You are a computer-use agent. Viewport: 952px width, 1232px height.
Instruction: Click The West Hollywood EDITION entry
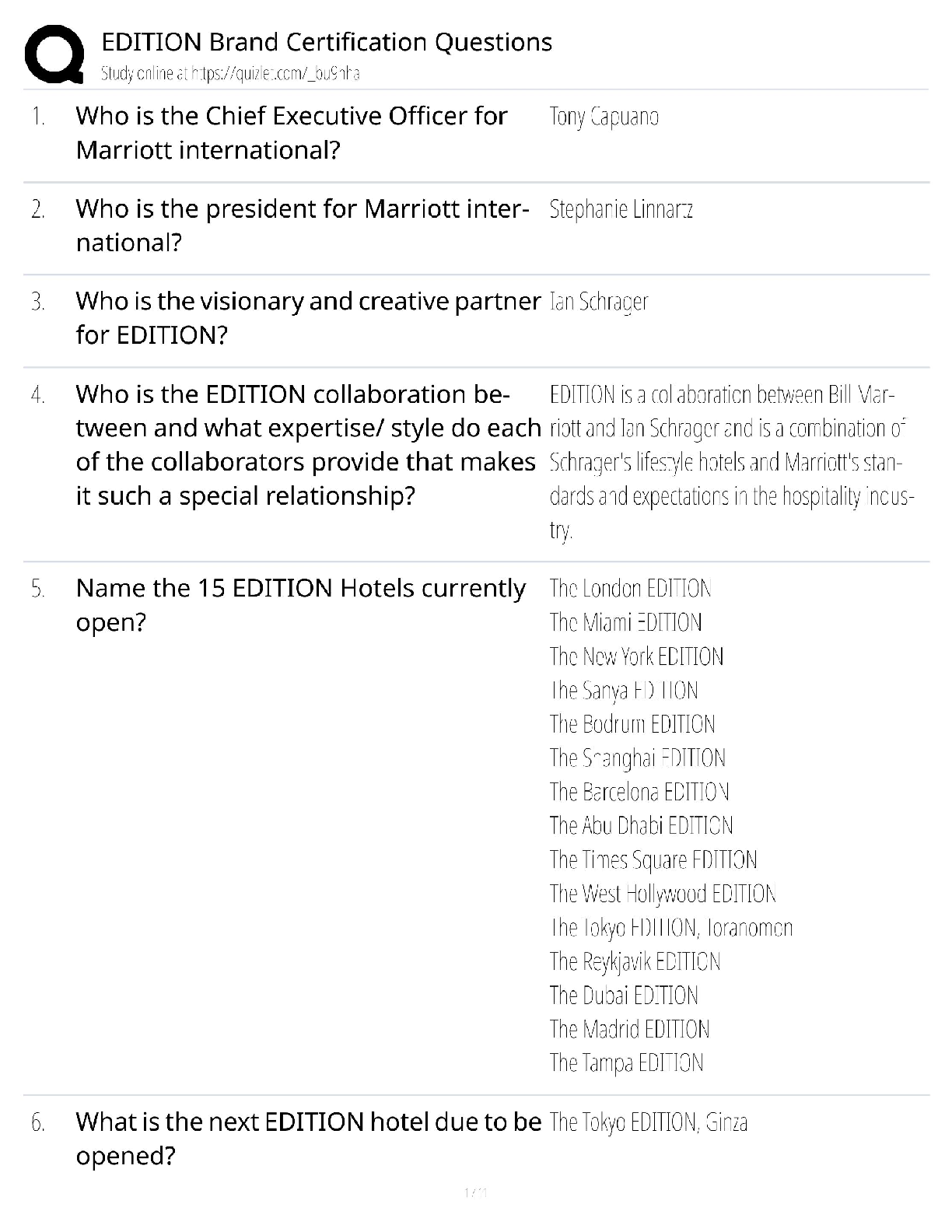point(663,894)
